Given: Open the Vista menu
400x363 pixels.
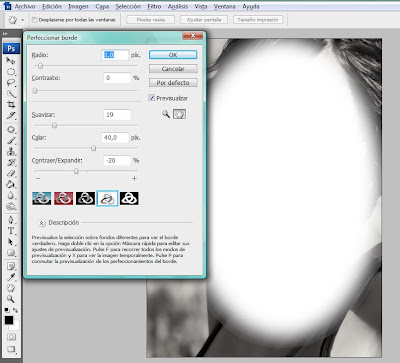Looking at the screenshot, I should (x=201, y=6).
